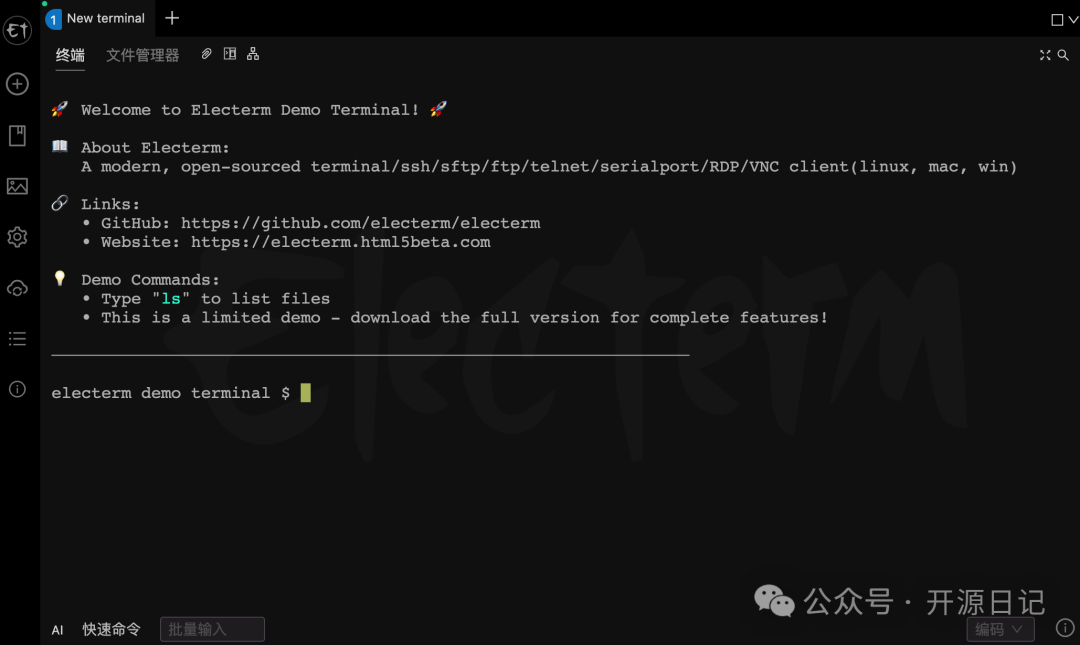Open settings via the gear icon
Viewport: 1080px width, 645px height.
coord(17,237)
